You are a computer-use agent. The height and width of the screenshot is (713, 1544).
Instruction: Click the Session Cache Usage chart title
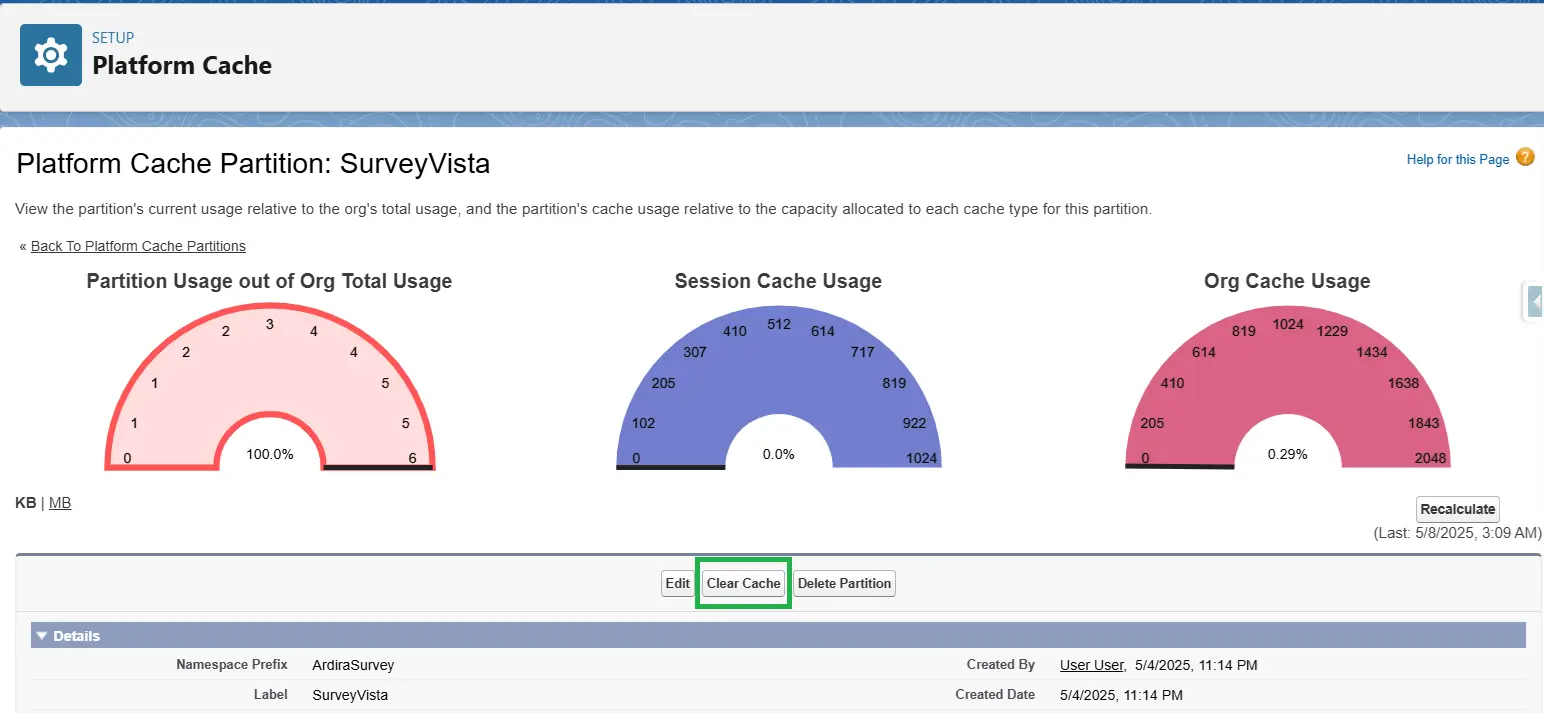click(x=778, y=281)
